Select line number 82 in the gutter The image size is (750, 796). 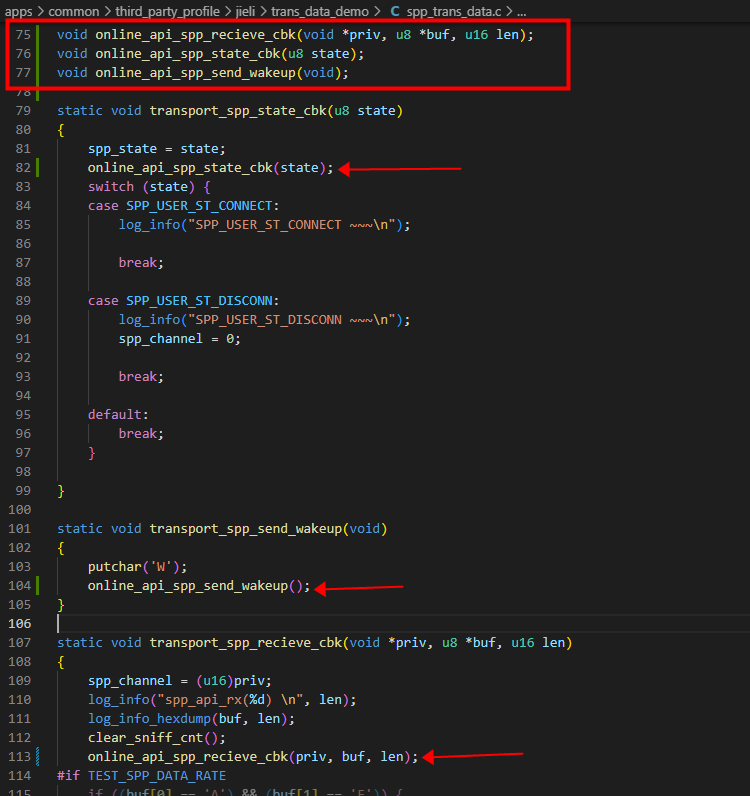pos(23,168)
